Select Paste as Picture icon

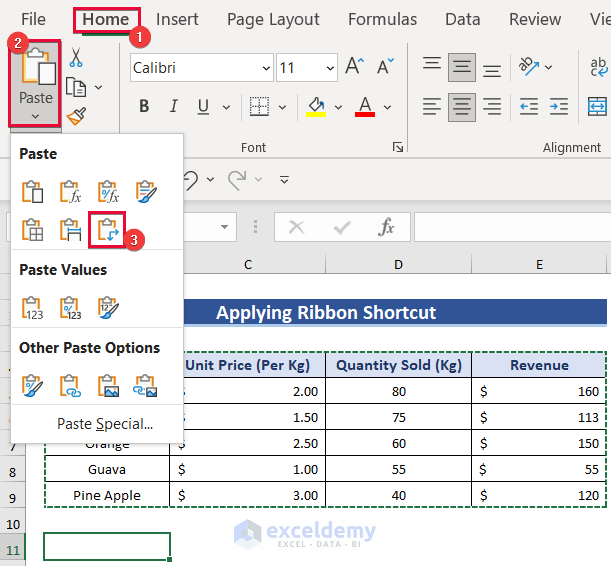(x=108, y=386)
